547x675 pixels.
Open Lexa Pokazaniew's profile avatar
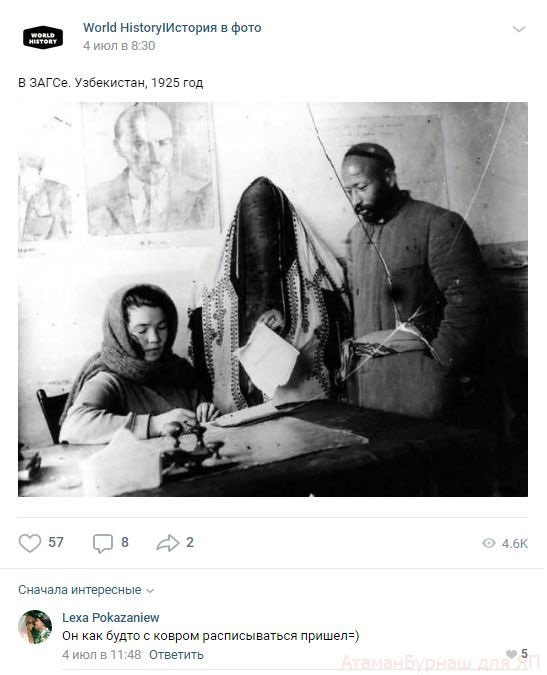point(35,627)
